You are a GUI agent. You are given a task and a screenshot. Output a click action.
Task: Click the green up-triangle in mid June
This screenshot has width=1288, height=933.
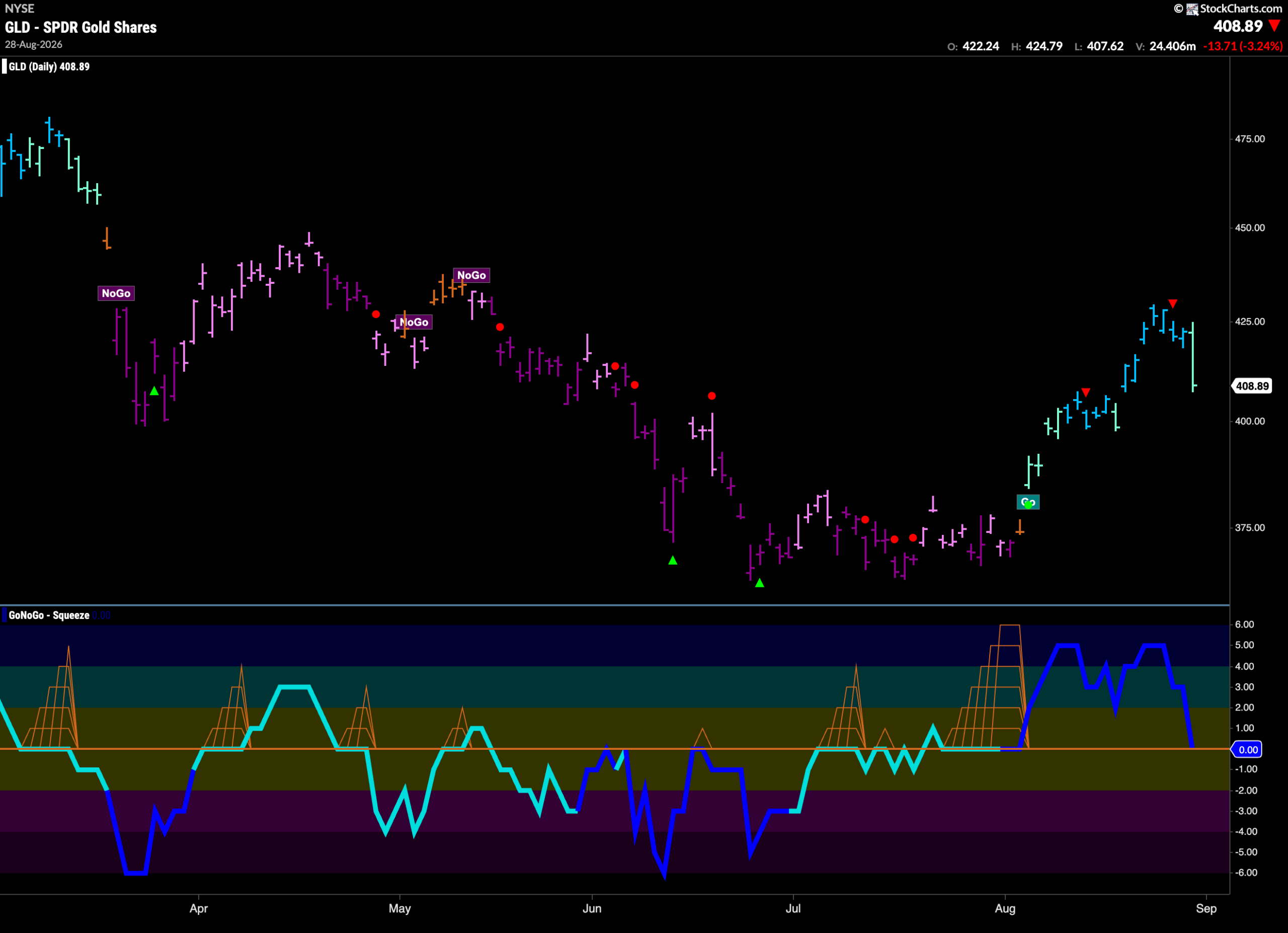click(673, 561)
